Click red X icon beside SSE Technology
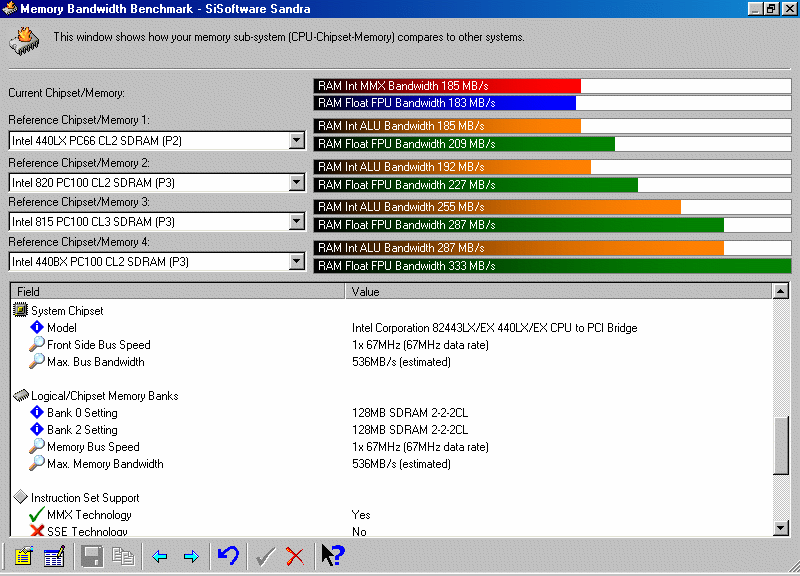Screen dimensions: 800x576 click(37, 531)
